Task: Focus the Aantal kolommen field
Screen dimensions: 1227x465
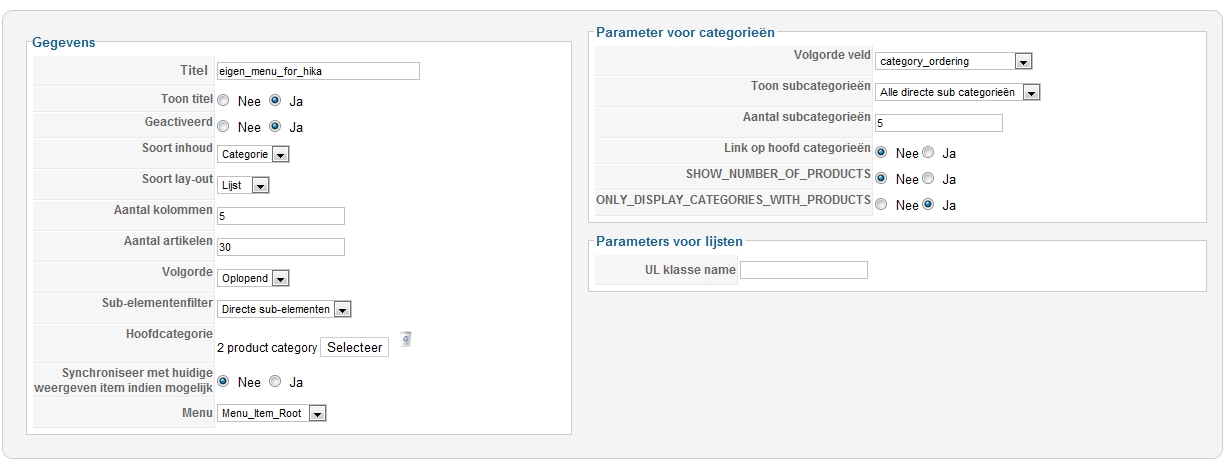Action: tap(281, 216)
